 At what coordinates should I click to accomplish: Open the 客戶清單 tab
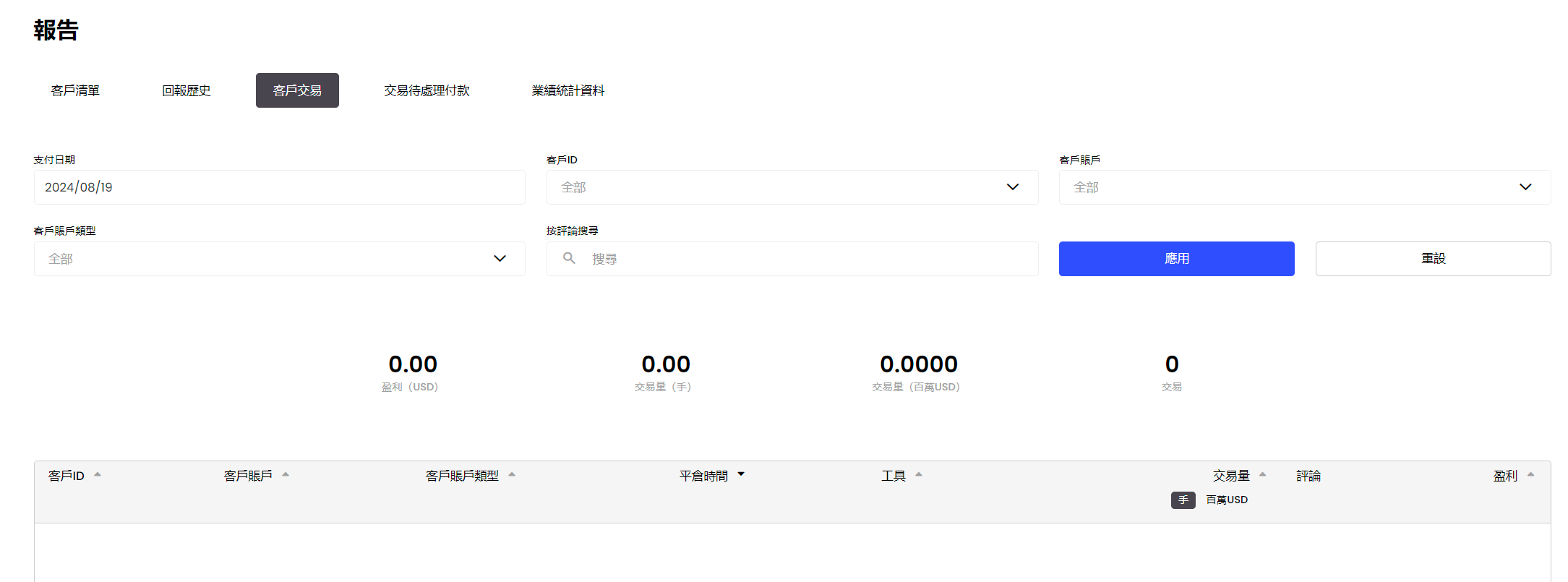coord(75,90)
